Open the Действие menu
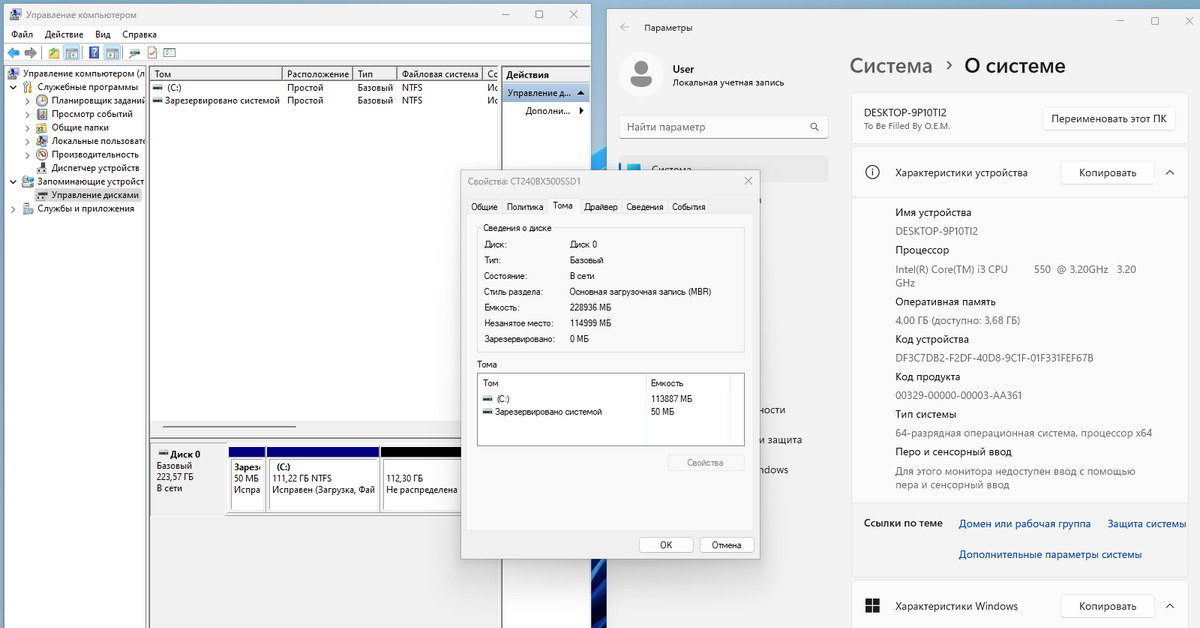 click(x=63, y=34)
